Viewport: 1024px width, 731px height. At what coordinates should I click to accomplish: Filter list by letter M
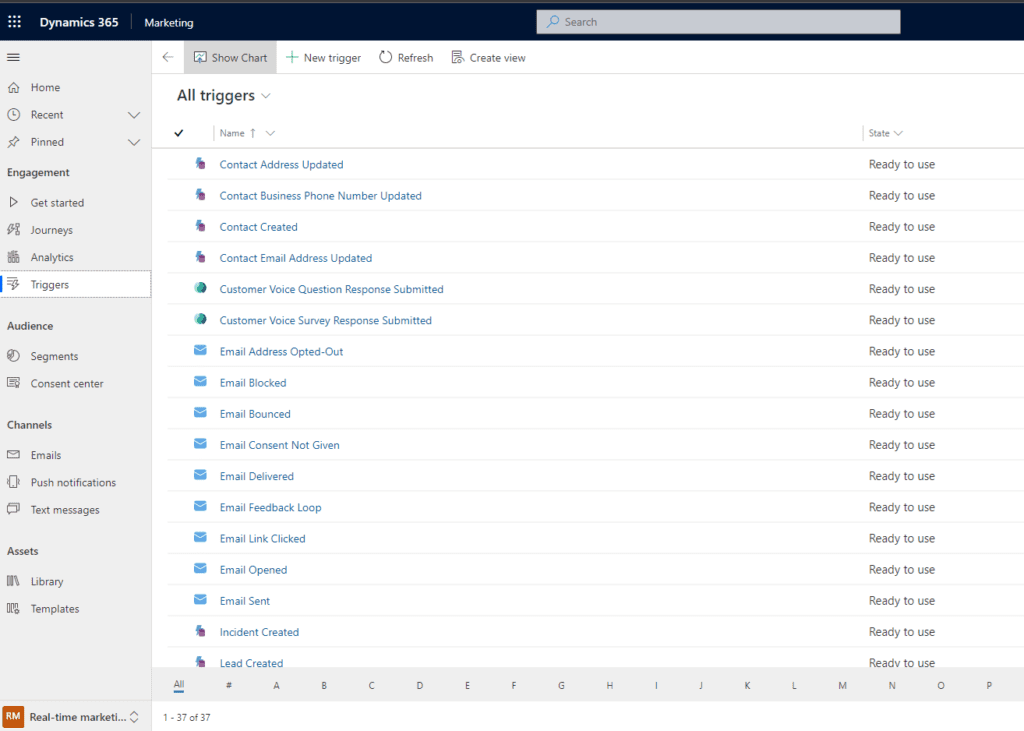point(842,685)
